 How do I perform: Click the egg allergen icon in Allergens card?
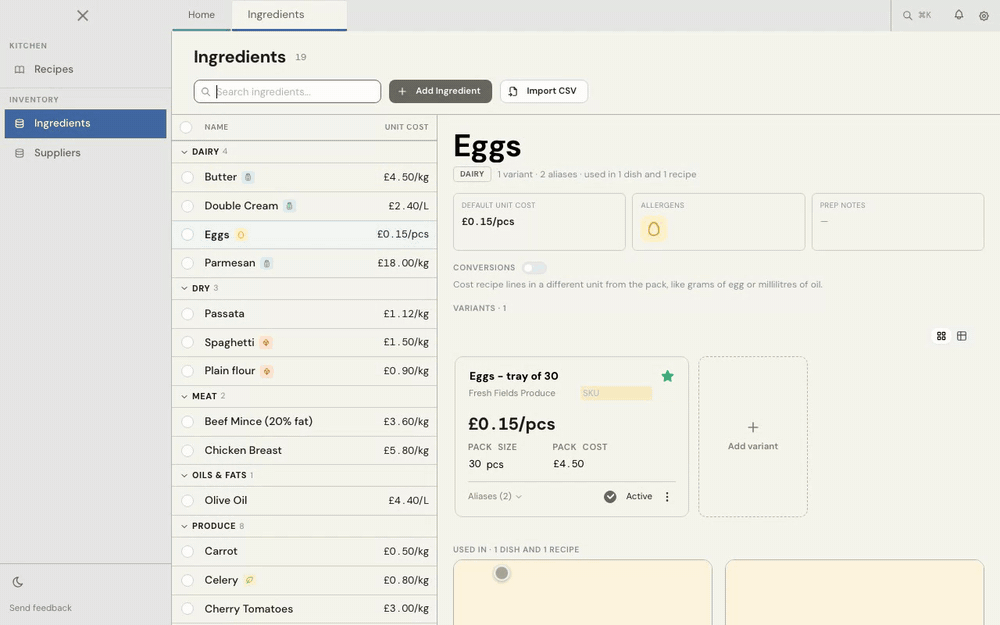tap(654, 229)
